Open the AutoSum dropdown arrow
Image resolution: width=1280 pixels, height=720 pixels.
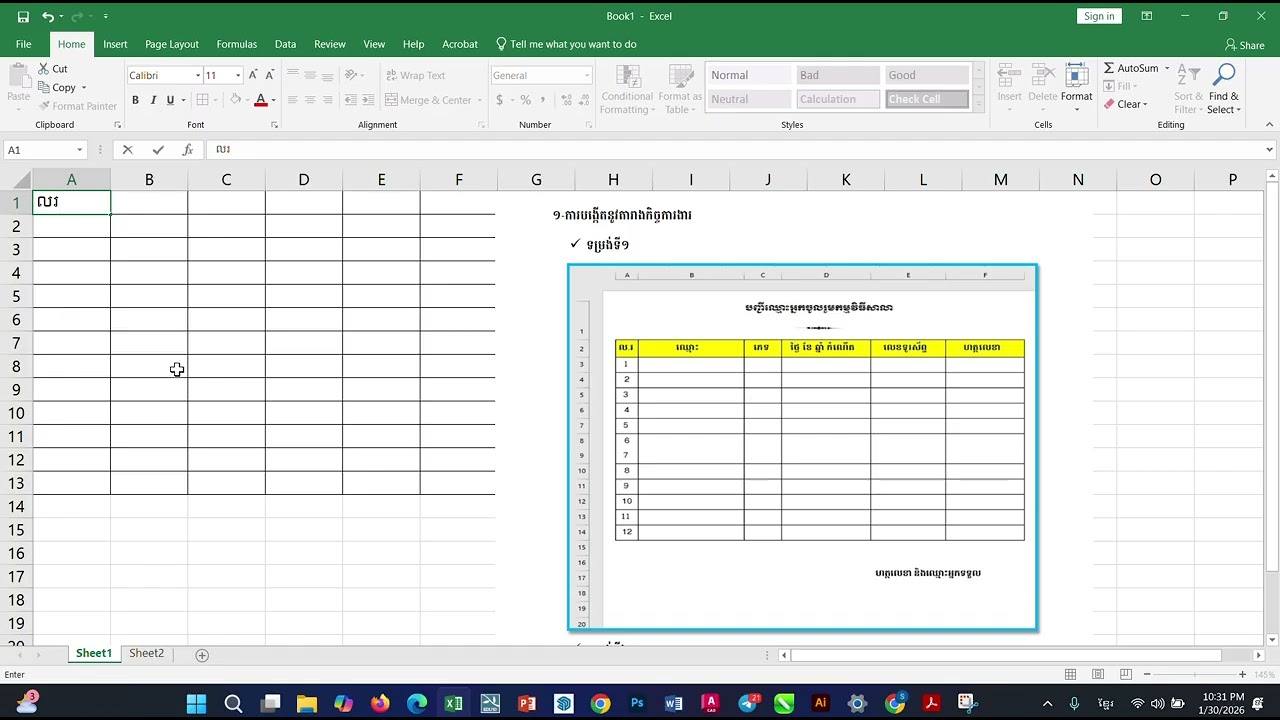pos(1167,68)
